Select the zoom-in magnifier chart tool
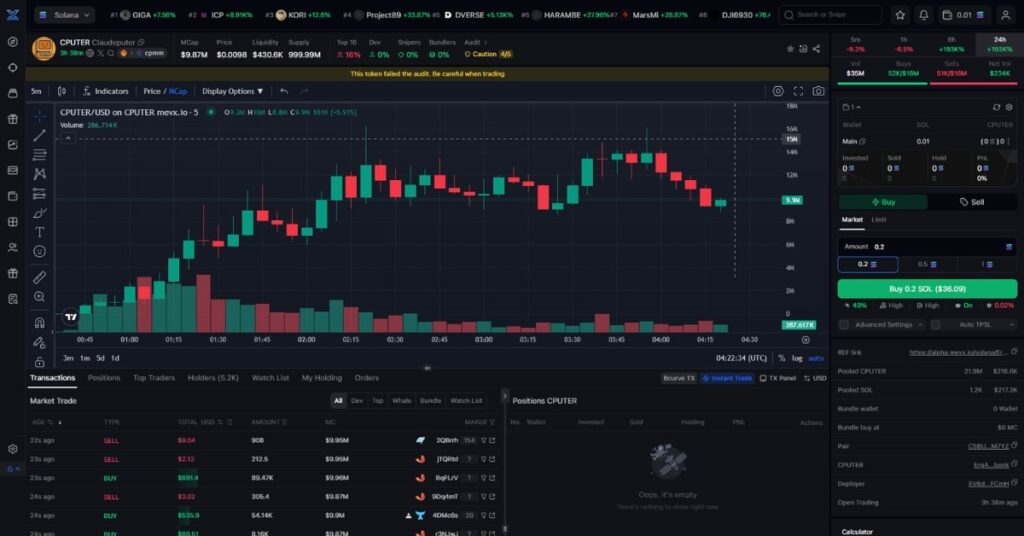Screen dimensions: 1024x536 (x=39, y=297)
